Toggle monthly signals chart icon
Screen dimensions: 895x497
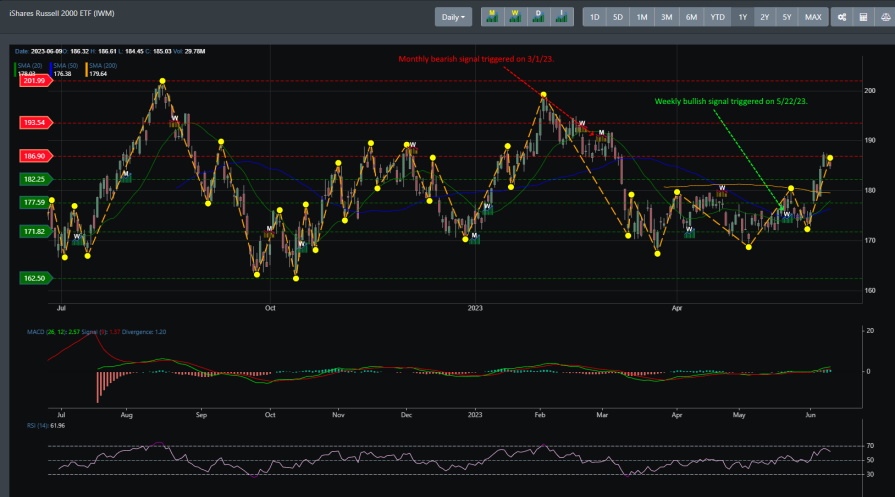(x=492, y=17)
